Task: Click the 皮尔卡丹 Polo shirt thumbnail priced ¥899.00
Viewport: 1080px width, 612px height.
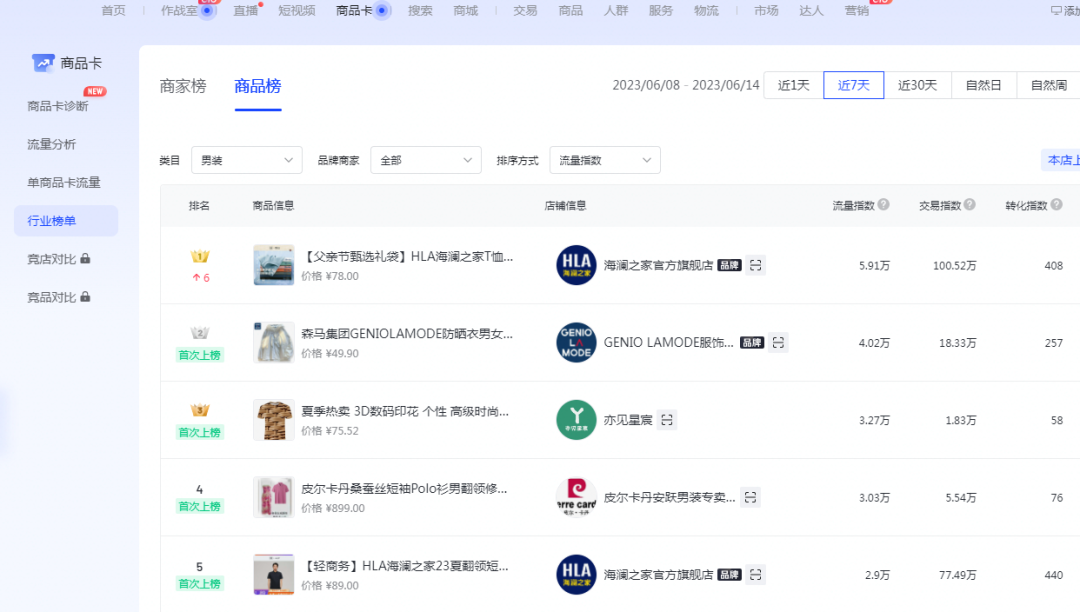Action: [x=273, y=497]
